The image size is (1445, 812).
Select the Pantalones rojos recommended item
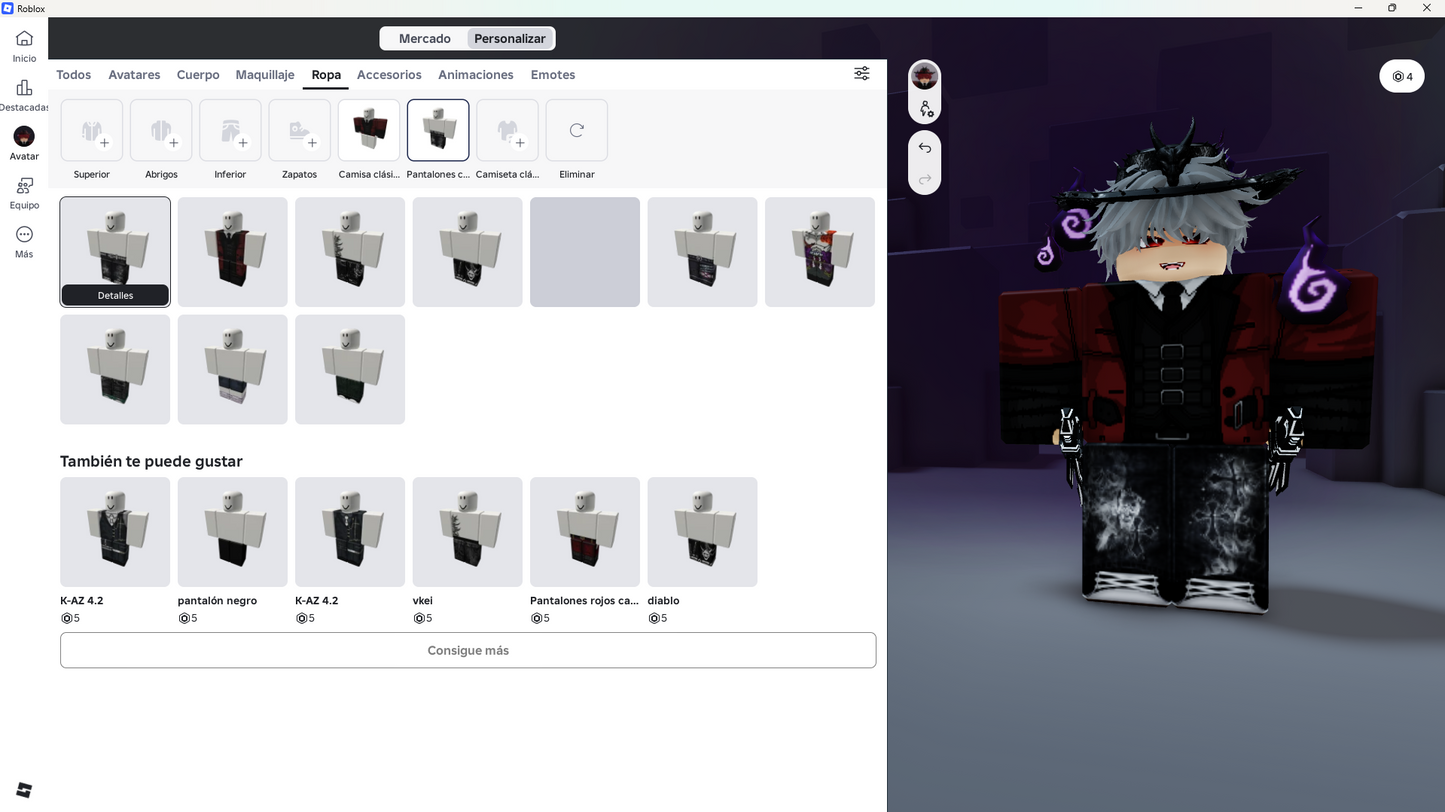click(x=585, y=532)
